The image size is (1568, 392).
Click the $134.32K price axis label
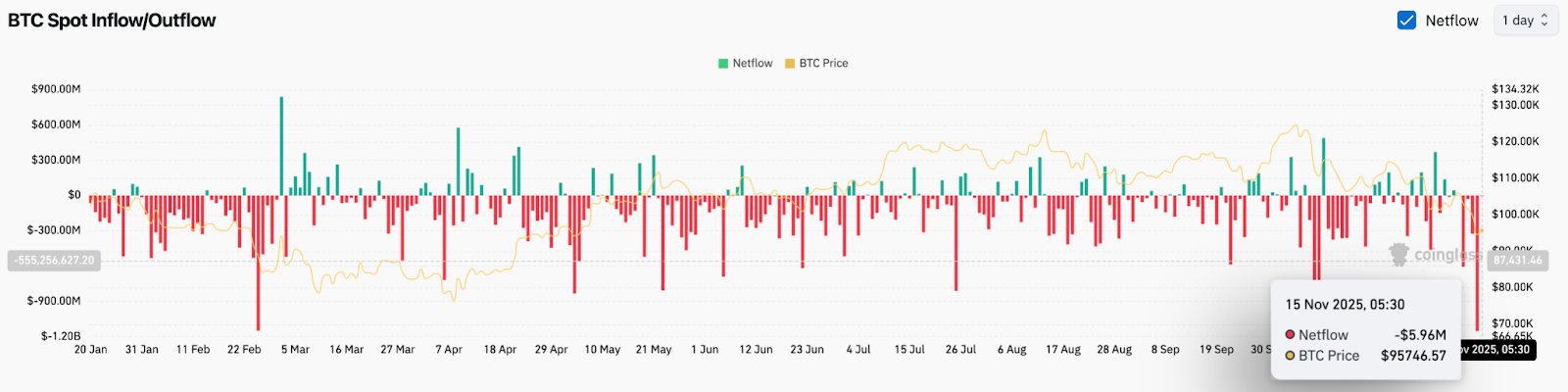point(1515,89)
